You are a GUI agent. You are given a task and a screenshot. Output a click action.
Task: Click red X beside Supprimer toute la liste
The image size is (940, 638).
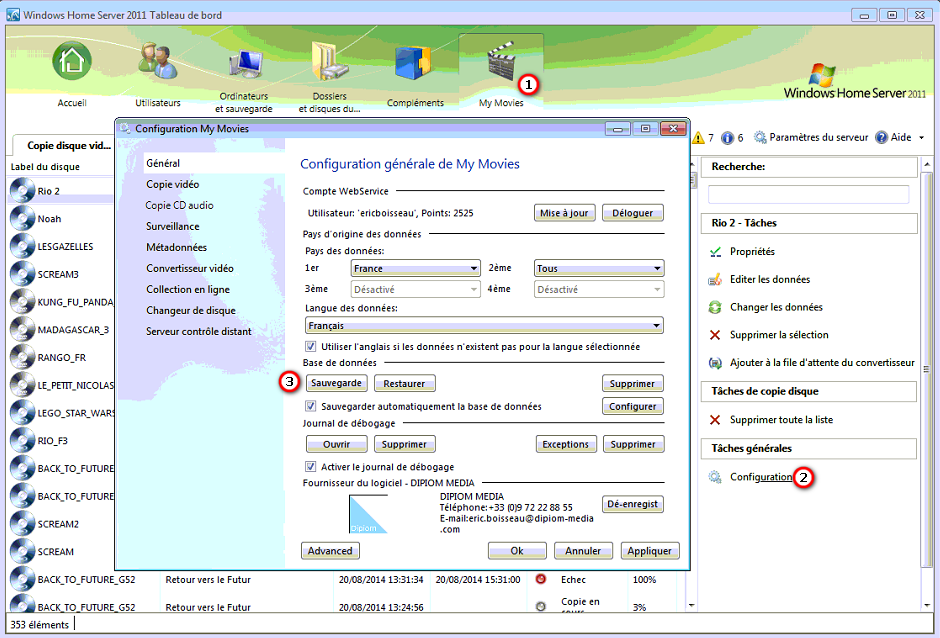click(715, 420)
